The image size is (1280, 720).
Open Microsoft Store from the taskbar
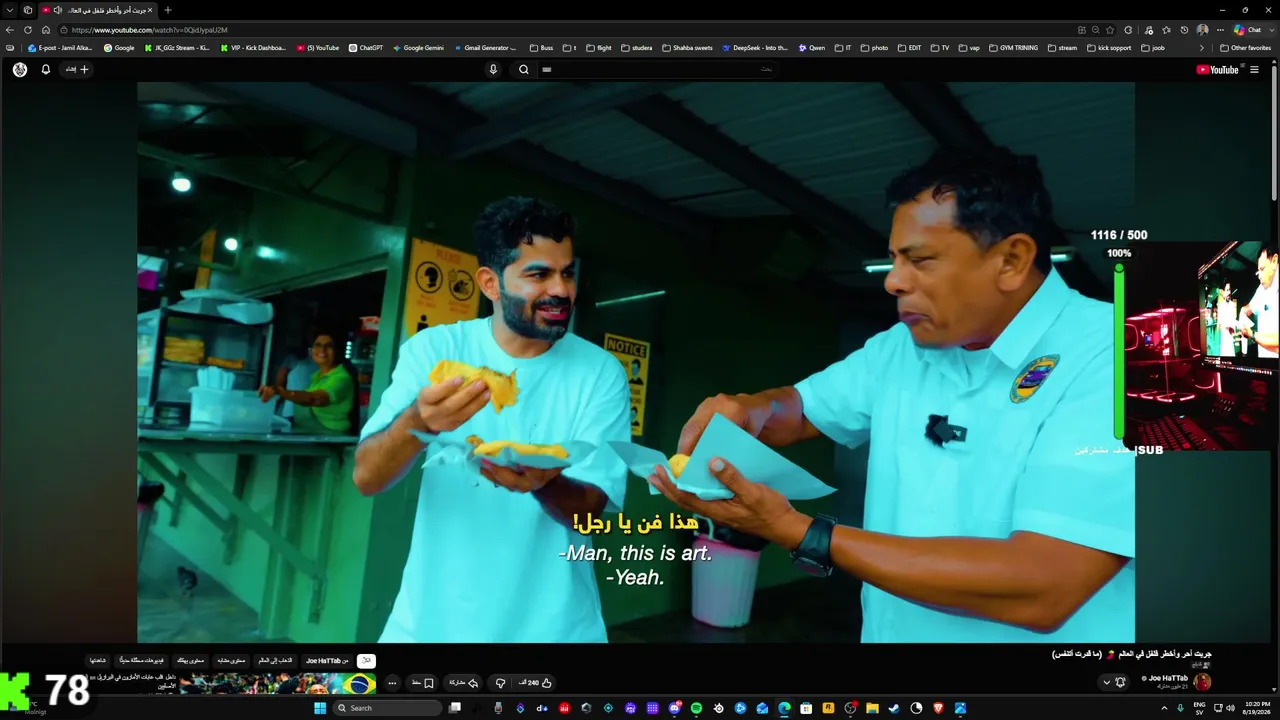click(x=806, y=708)
